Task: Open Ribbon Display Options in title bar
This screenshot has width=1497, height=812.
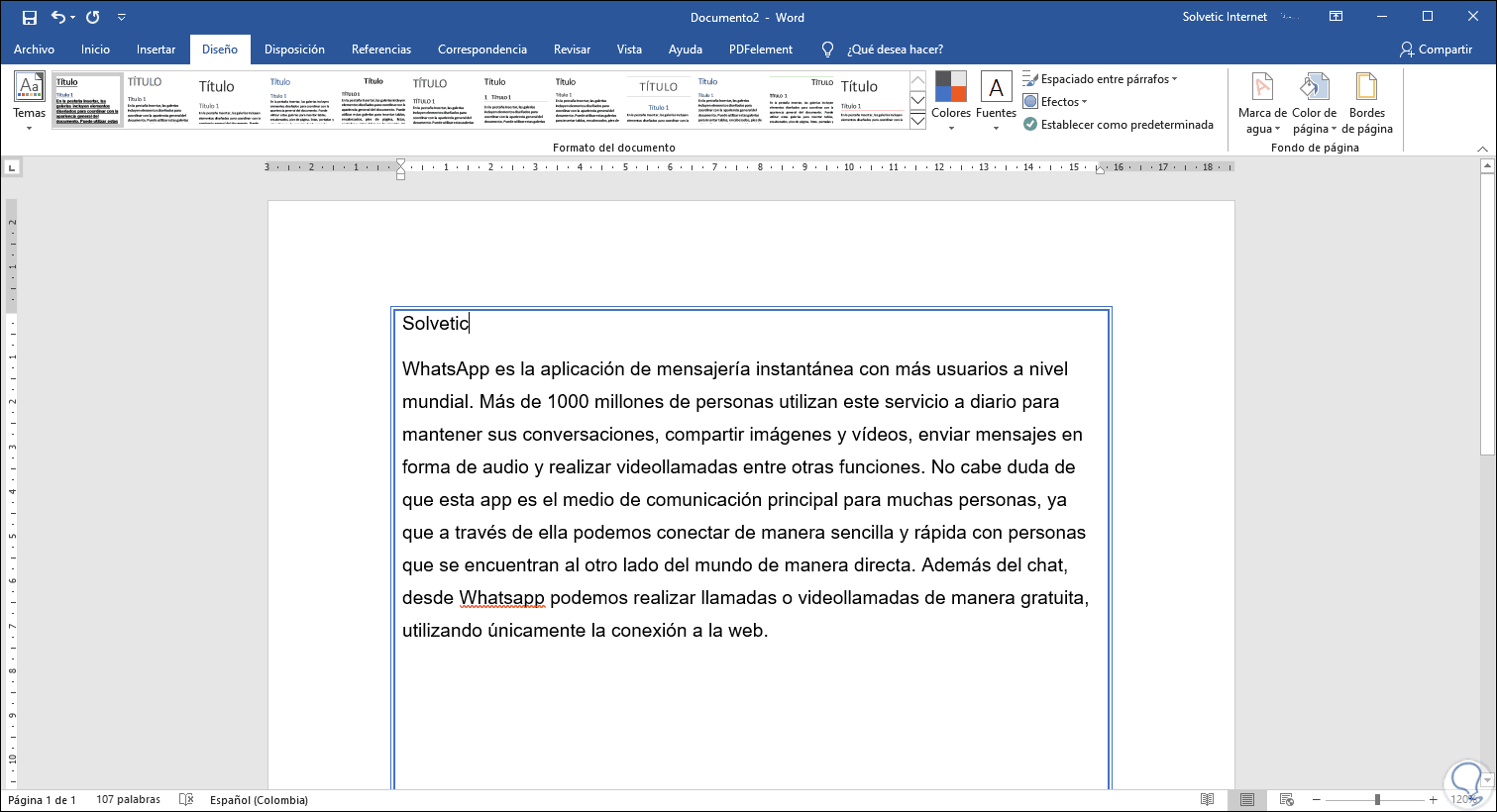Action: click(1337, 17)
